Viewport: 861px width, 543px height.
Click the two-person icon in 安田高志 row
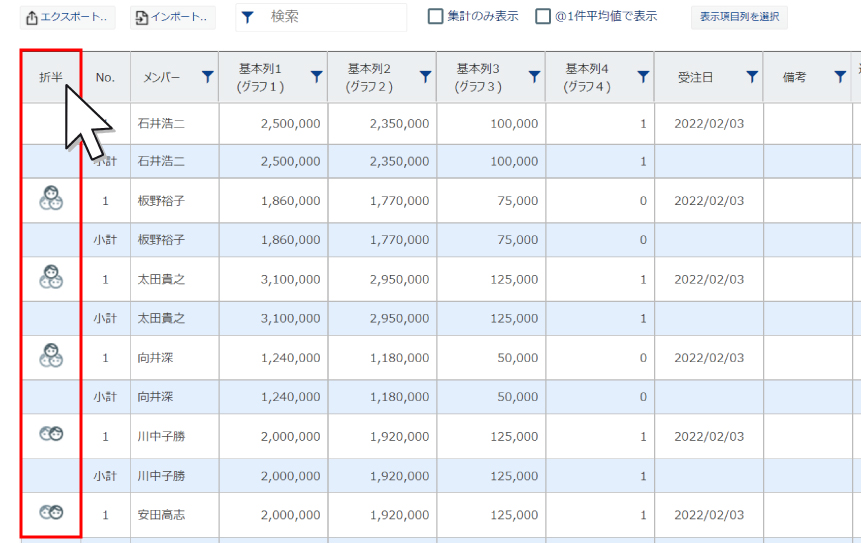pos(51,512)
